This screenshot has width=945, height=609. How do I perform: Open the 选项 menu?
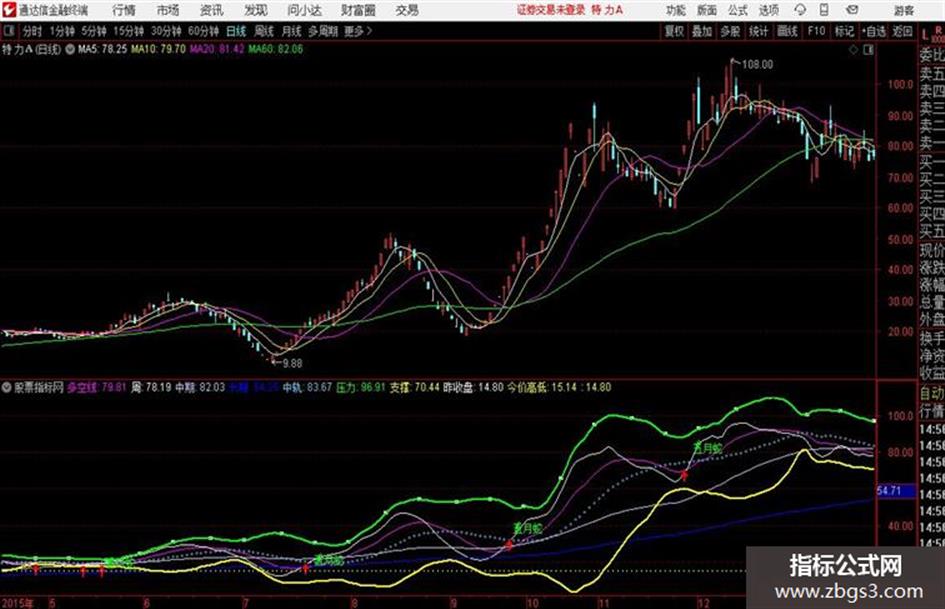(769, 10)
